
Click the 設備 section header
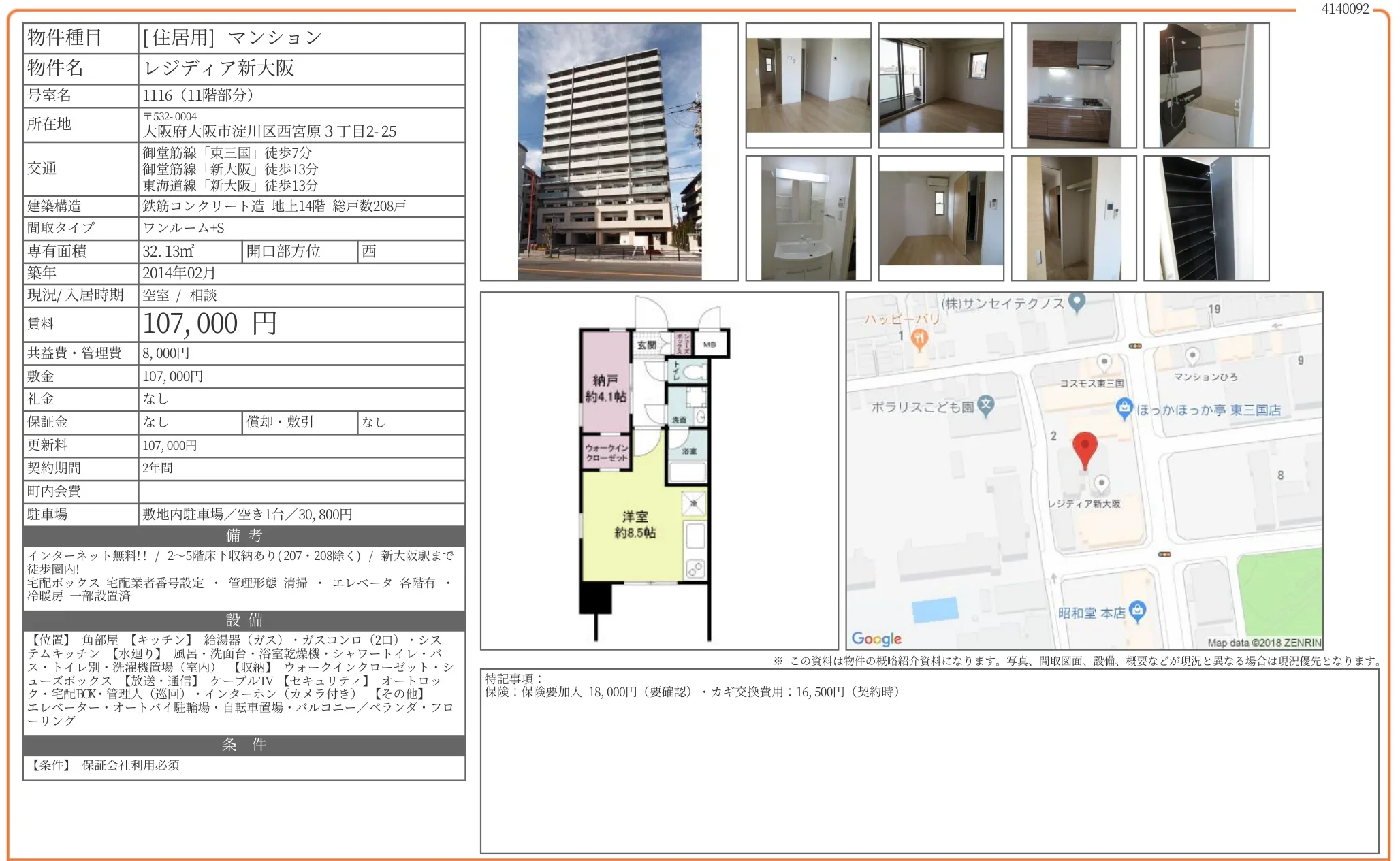coord(244,620)
